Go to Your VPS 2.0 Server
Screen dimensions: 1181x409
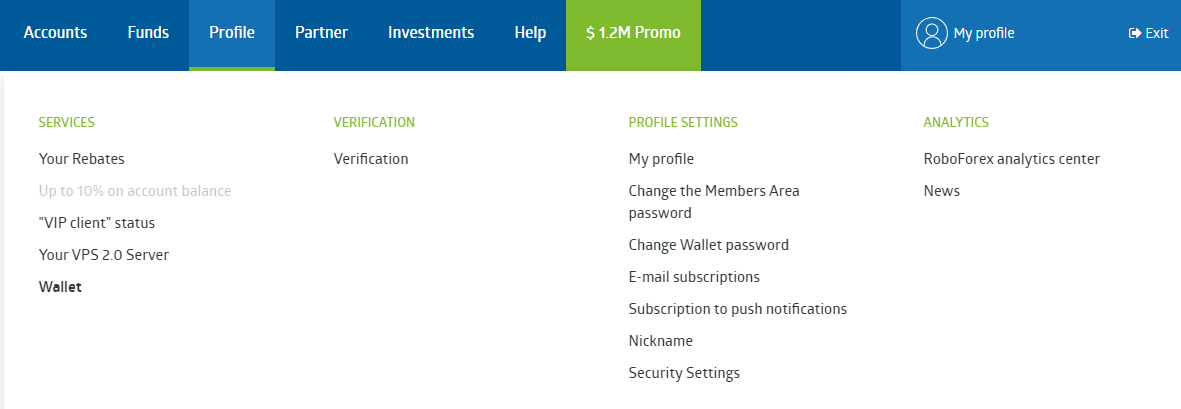pyautogui.click(x=104, y=255)
